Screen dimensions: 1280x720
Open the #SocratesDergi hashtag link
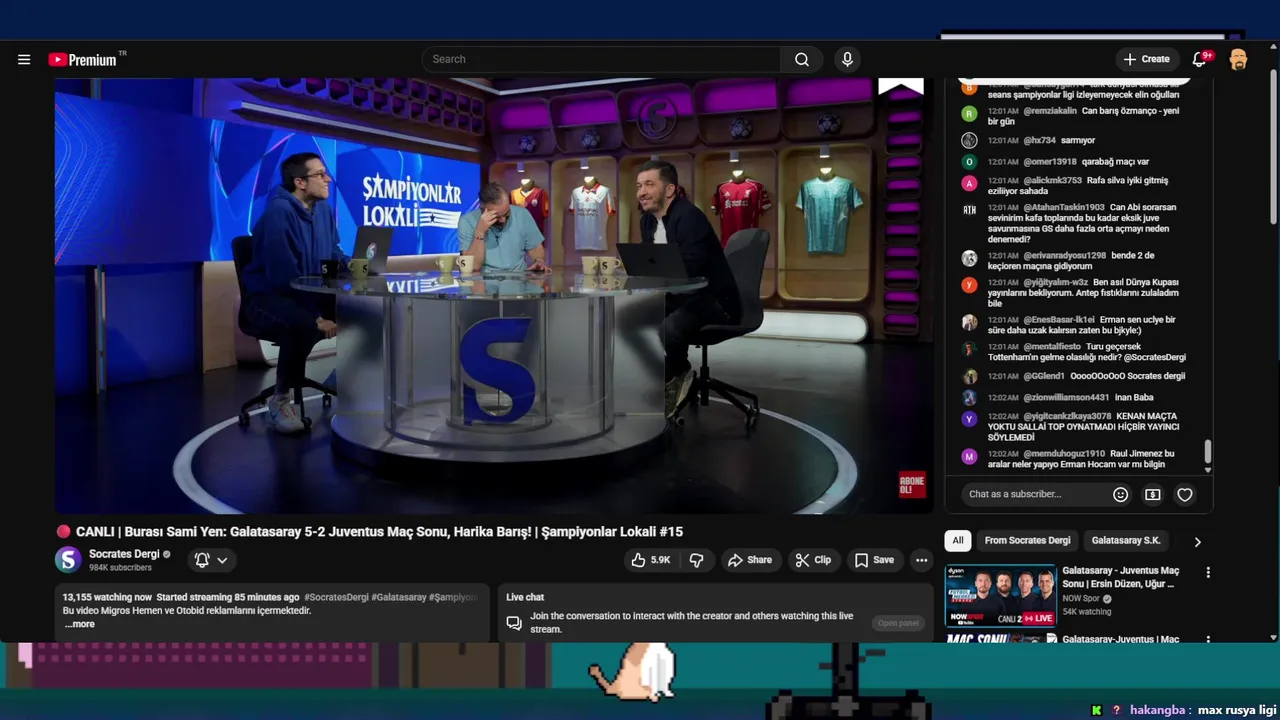tap(336, 597)
